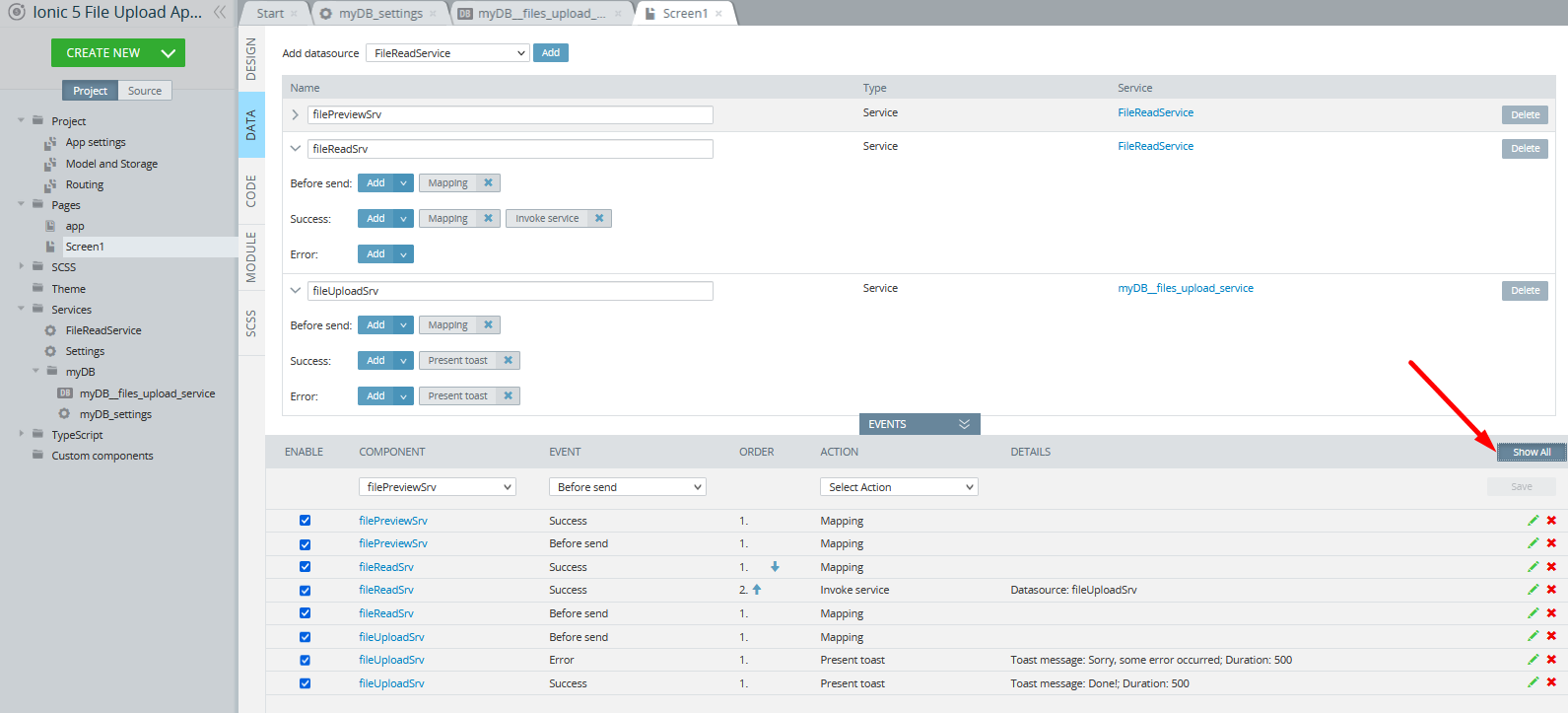This screenshot has height=713, width=1568.
Task: Open the myDB__files_upload_service link
Action: coord(1186,288)
